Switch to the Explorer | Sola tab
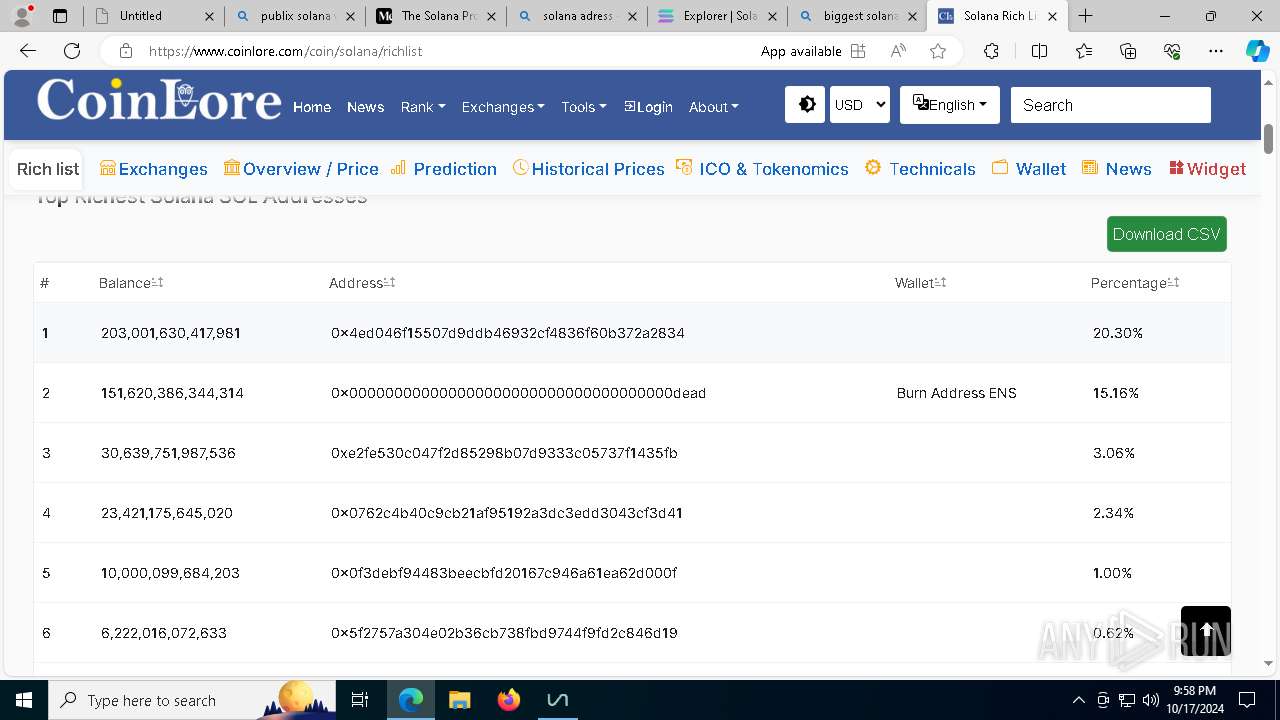Viewport: 1280px width, 720px height. pyautogui.click(x=717, y=16)
